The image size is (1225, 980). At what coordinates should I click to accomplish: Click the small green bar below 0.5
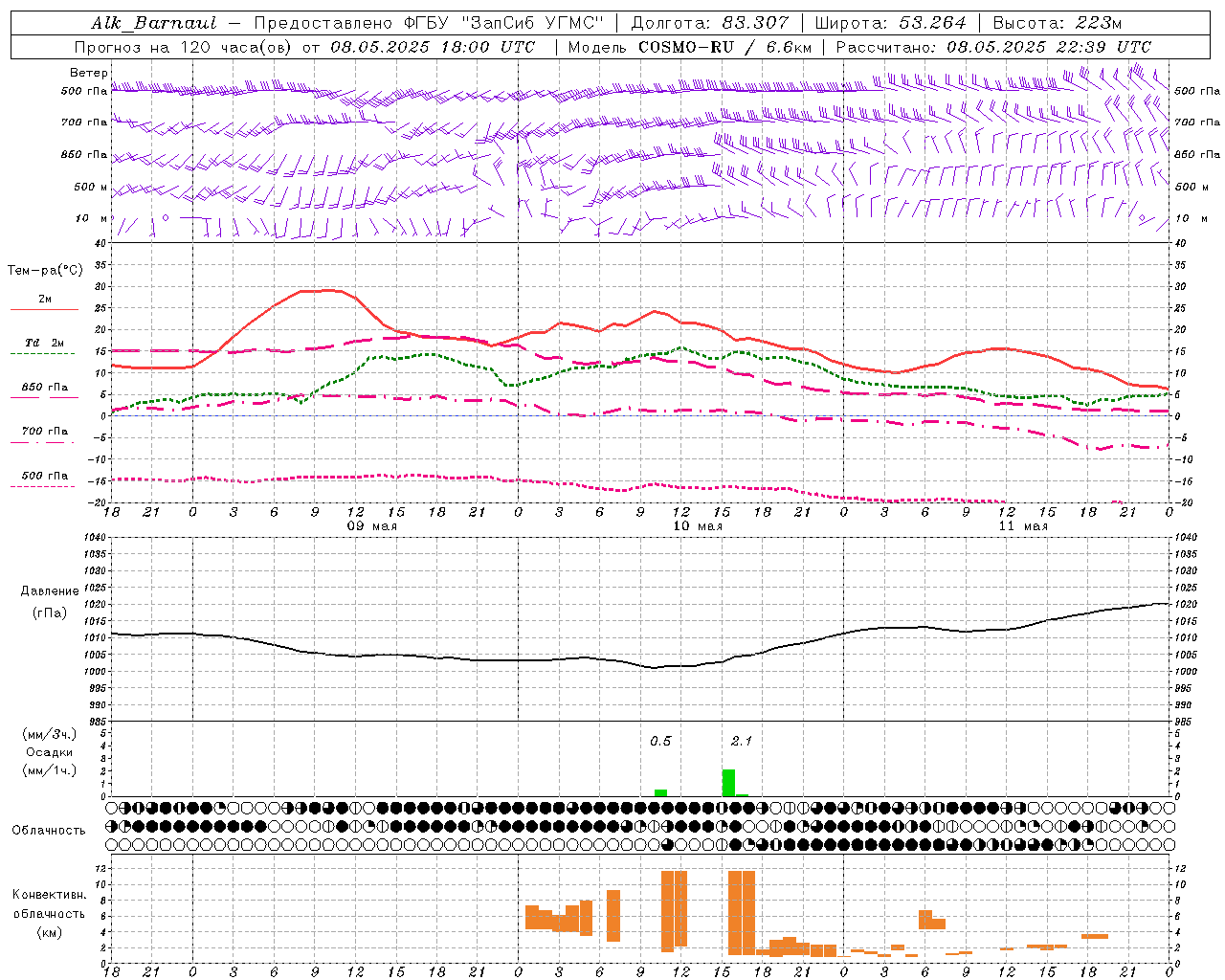(660, 792)
